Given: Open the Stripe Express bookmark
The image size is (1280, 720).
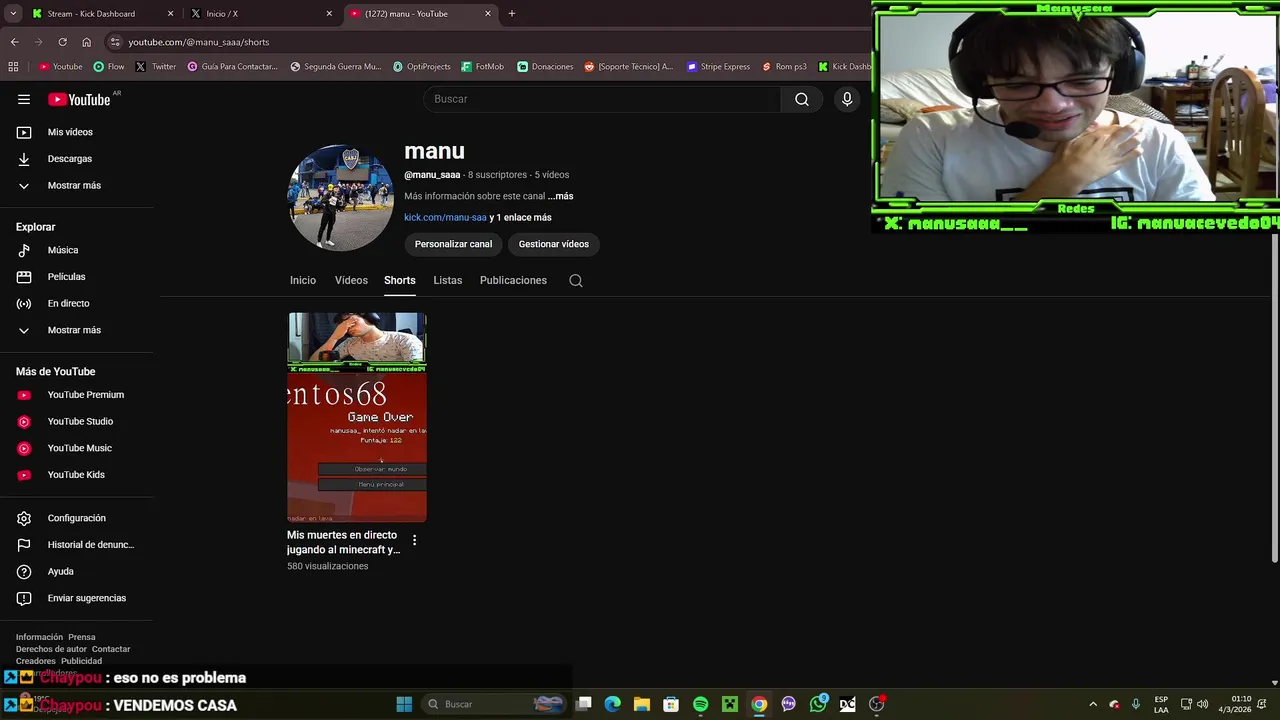Looking at the screenshot, I should (718, 67).
